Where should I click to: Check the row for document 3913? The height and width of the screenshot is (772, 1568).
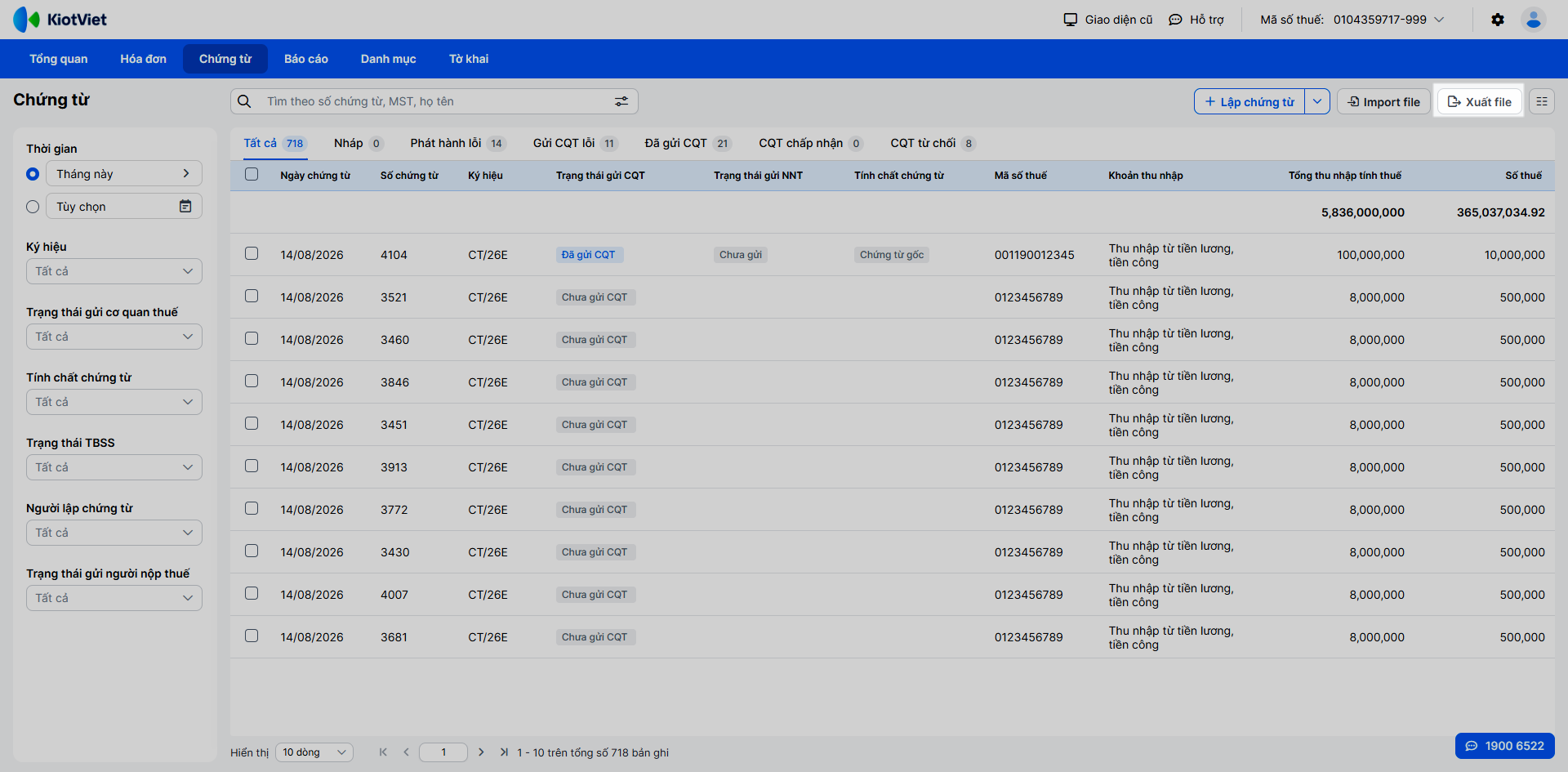coord(252,466)
